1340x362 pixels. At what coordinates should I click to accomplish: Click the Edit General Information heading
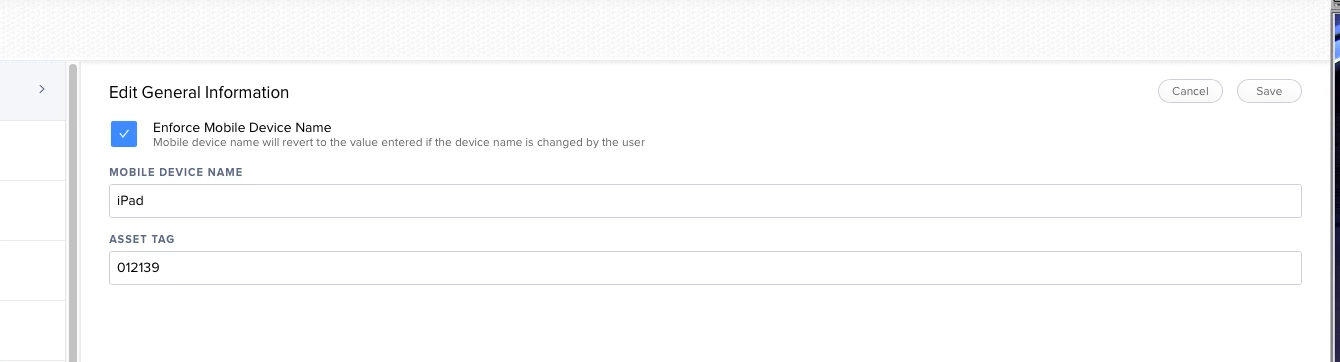pos(199,92)
